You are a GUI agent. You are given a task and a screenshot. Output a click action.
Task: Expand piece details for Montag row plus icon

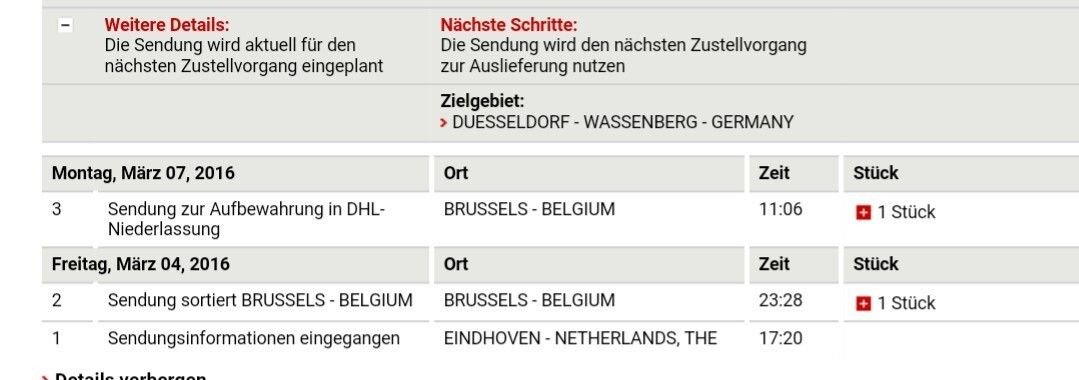(863, 213)
